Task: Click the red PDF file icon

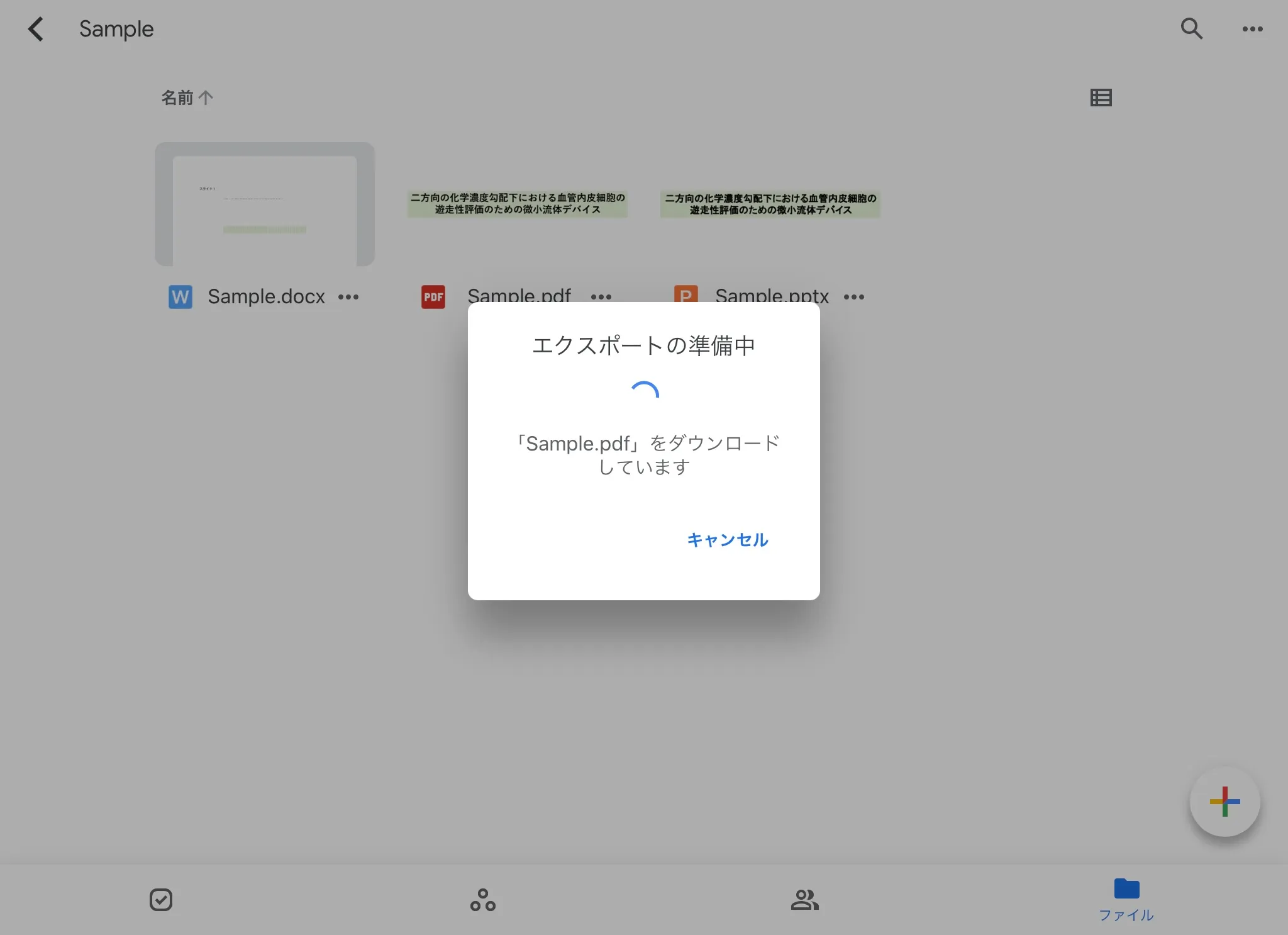Action: click(433, 296)
